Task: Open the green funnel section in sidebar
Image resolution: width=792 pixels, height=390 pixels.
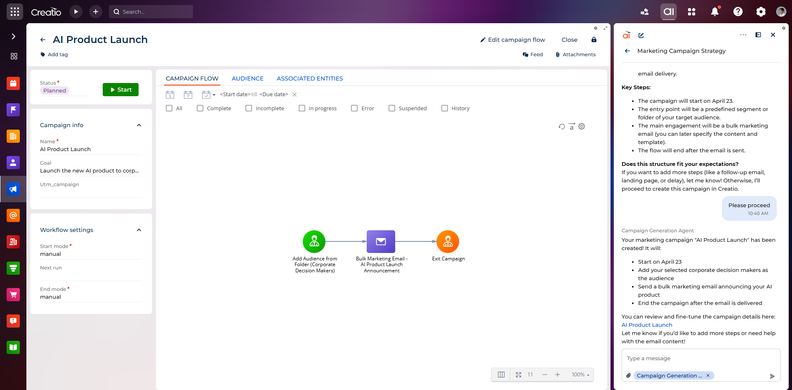Action: [13, 268]
